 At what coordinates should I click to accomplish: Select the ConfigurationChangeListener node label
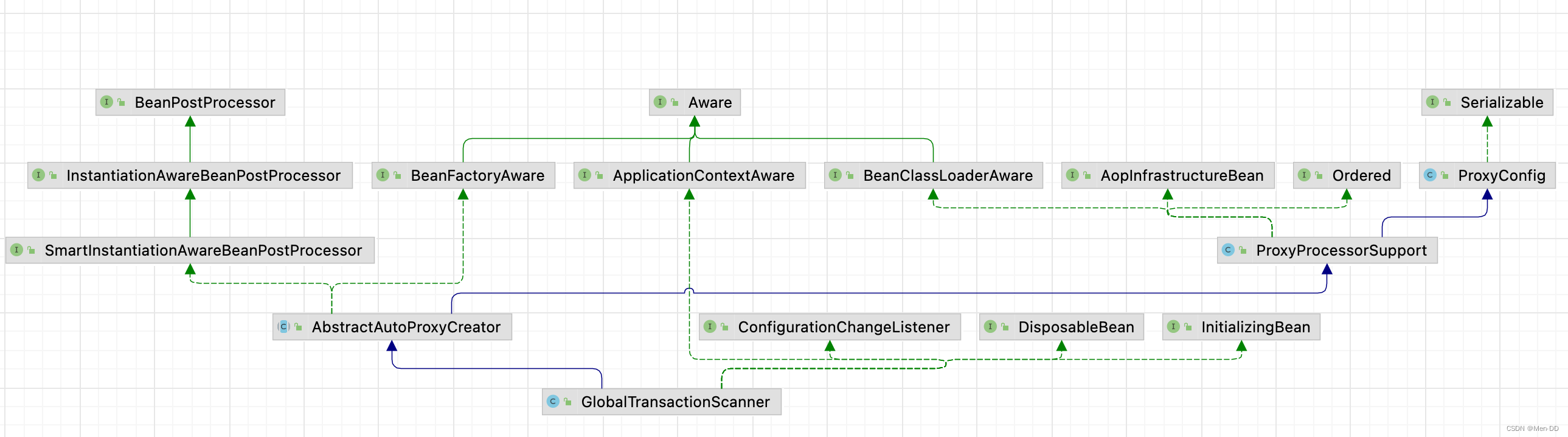point(843,327)
